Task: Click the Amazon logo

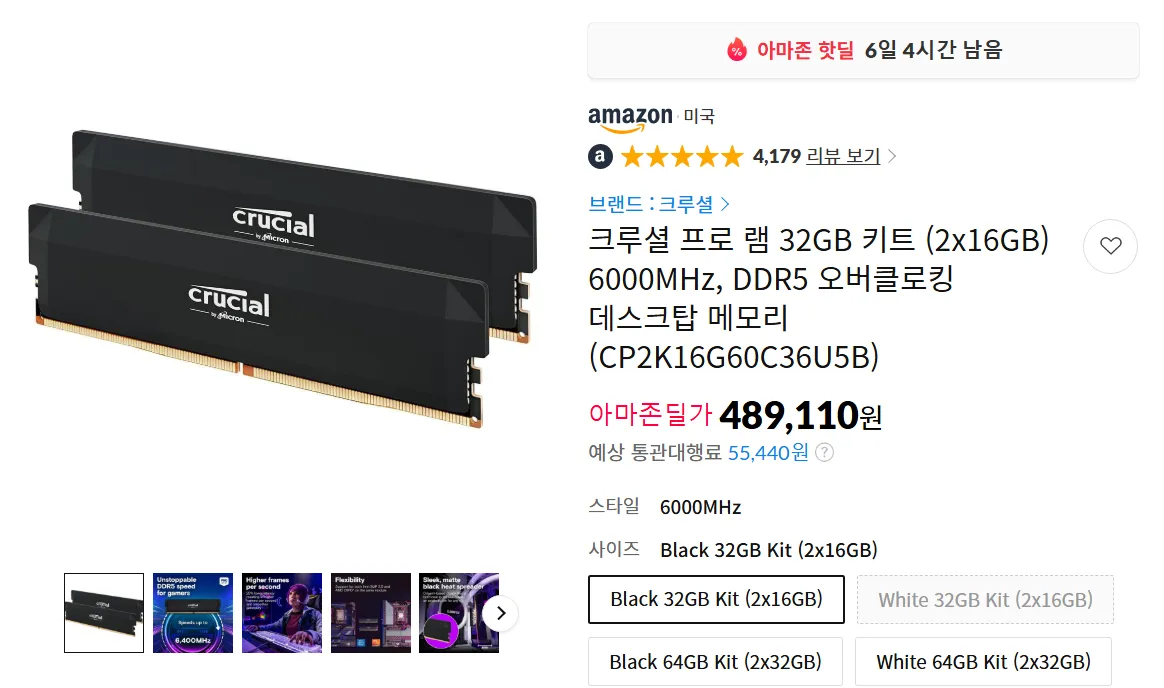Action: click(630, 117)
